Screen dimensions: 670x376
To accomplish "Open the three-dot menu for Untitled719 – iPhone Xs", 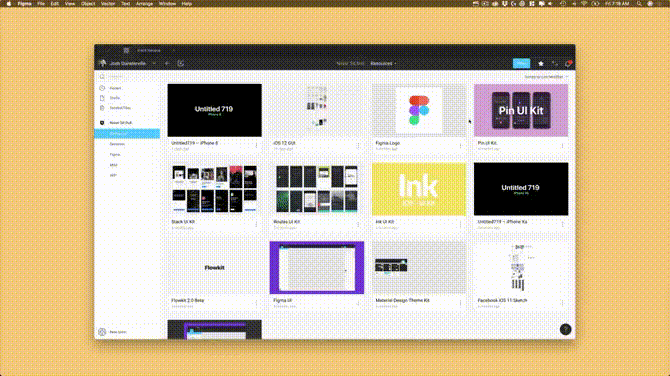I will (562, 224).
